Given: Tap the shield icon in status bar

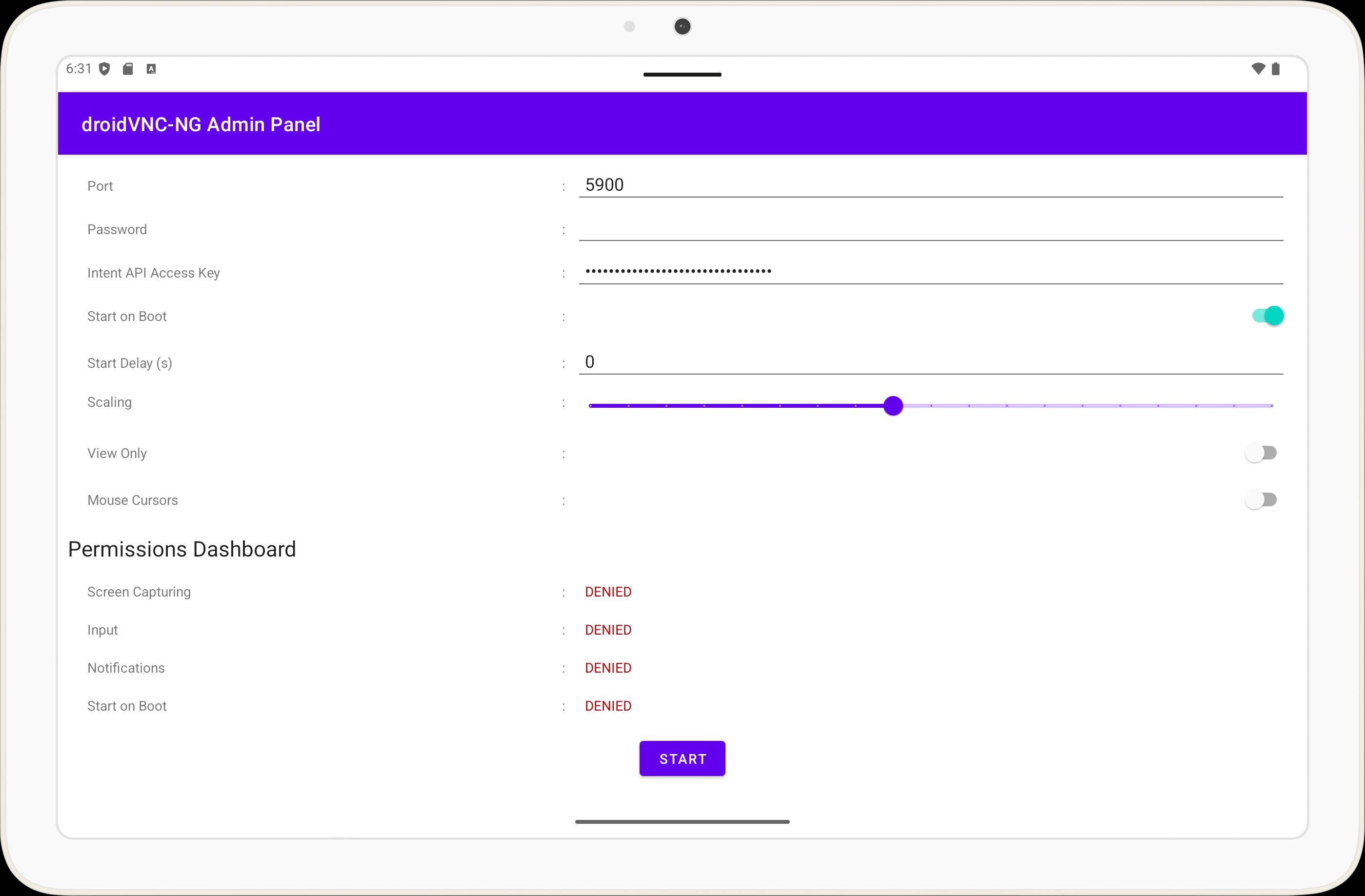Looking at the screenshot, I should [104, 69].
